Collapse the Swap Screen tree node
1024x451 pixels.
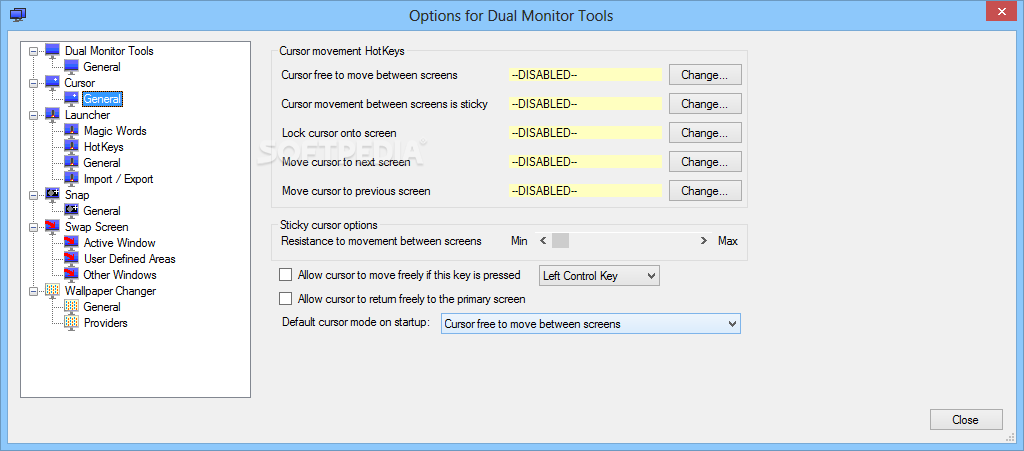[x=33, y=226]
